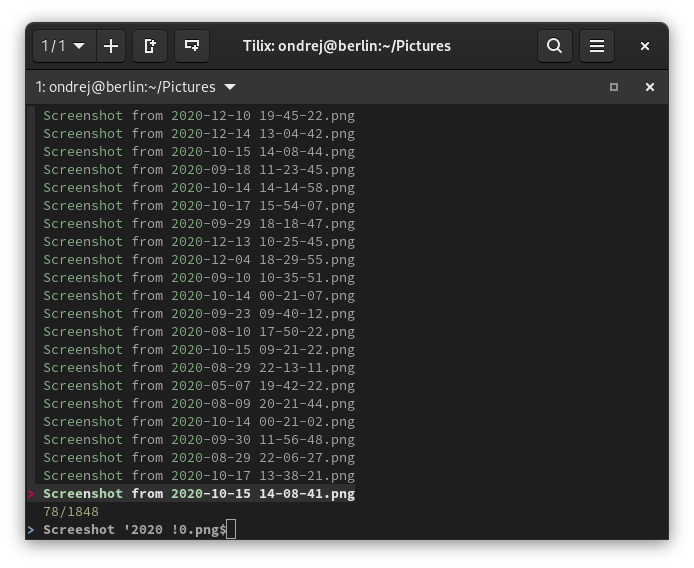This screenshot has width=694, height=568.
Task: Select Screenshot from 2020-12-04 18-29-55.png
Action: (x=198, y=259)
